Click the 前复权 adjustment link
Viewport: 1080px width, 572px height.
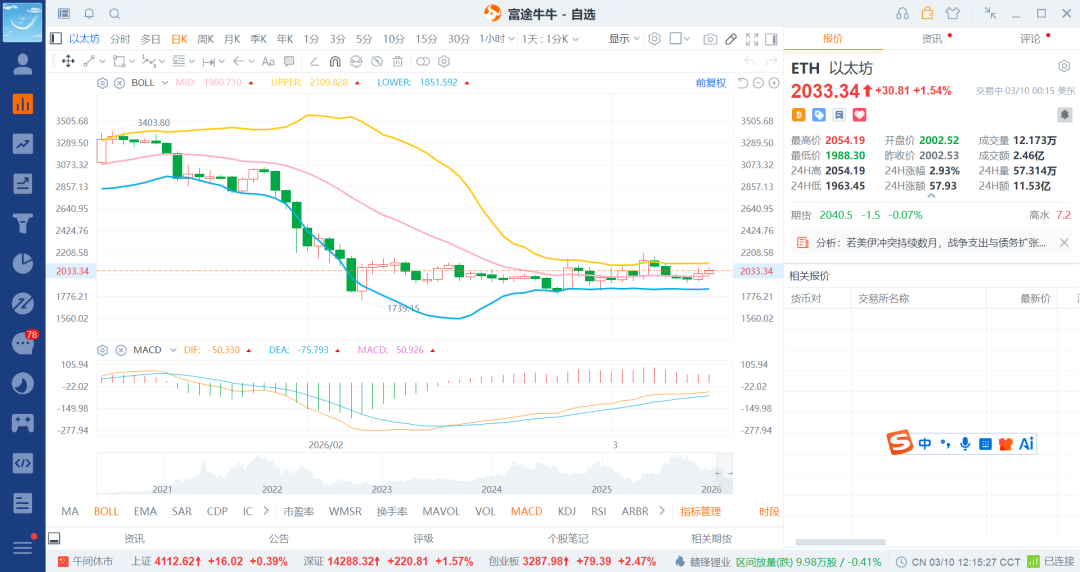[711, 83]
